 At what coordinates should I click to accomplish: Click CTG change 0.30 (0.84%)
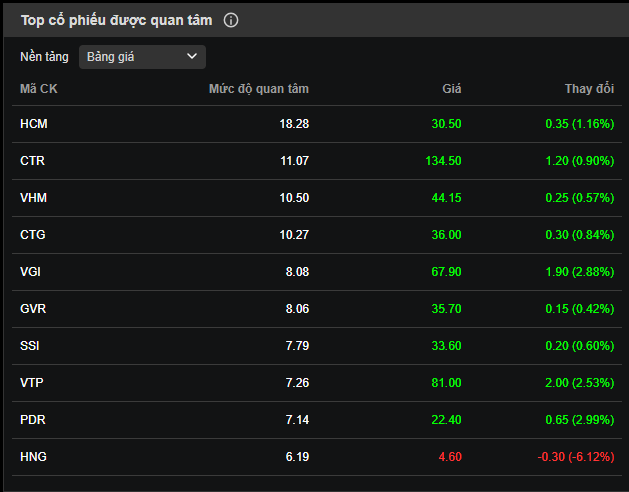pos(580,235)
